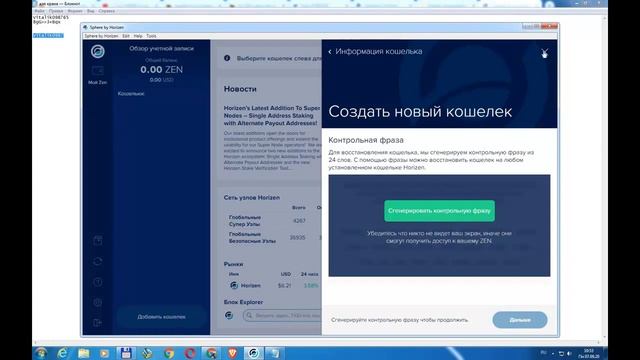Open the Sphere by Horizen menu
Screen dimensions: 640x360
101,36
